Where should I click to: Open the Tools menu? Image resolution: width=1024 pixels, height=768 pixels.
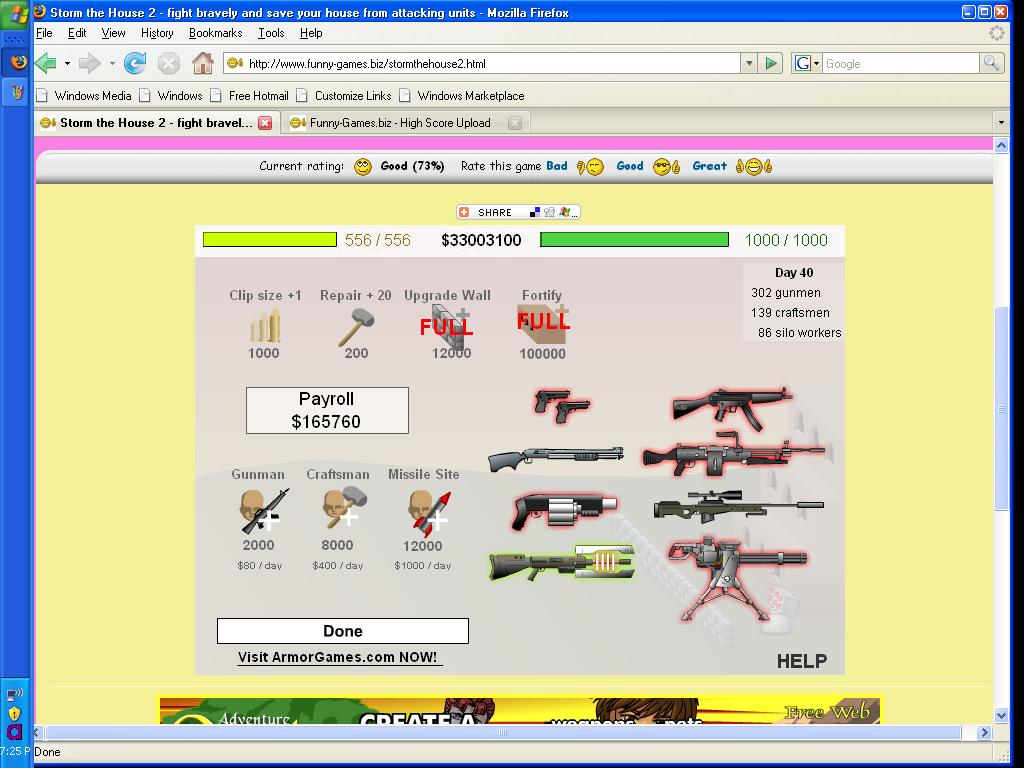(x=271, y=33)
